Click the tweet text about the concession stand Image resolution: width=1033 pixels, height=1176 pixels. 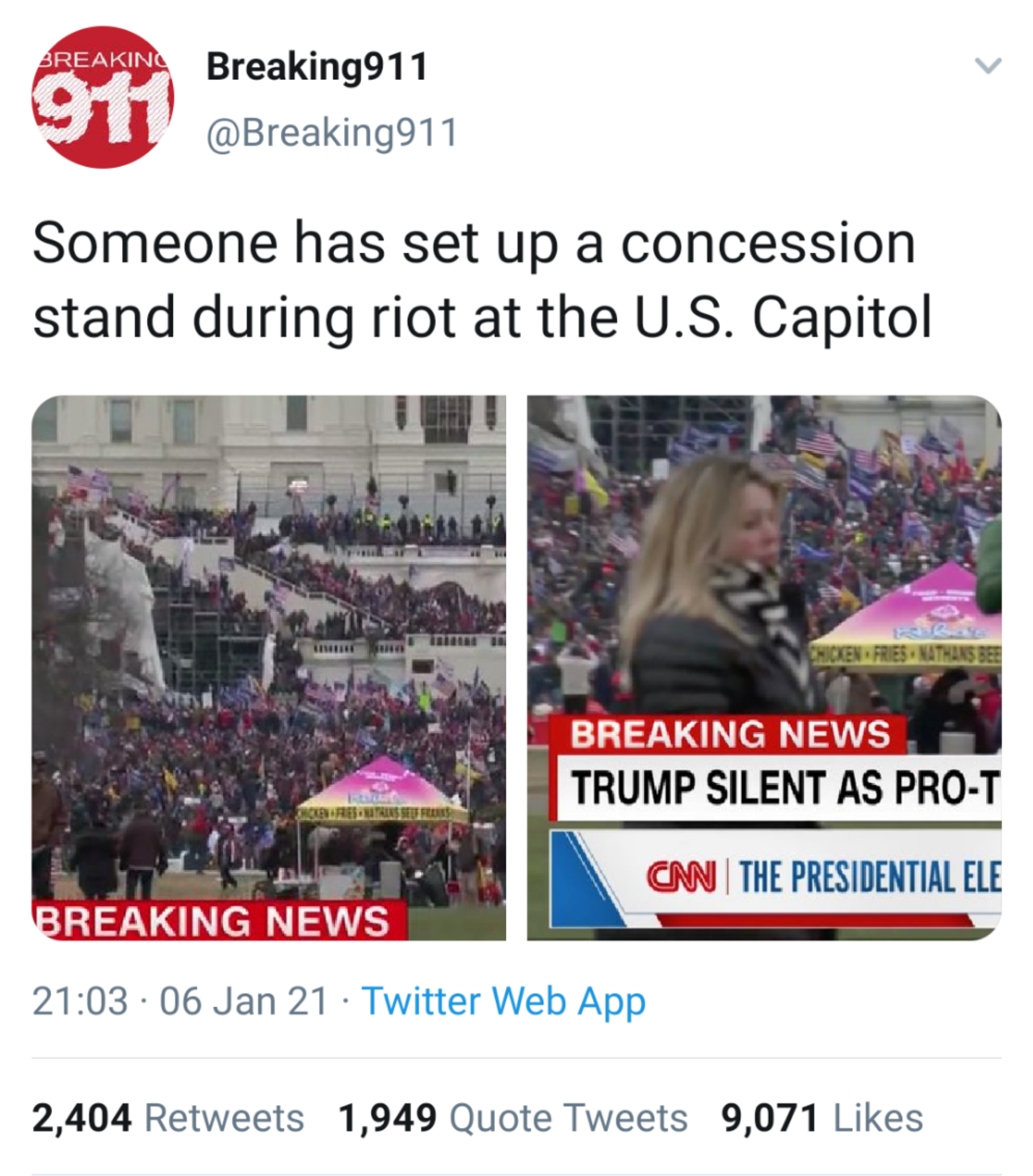tap(481, 280)
